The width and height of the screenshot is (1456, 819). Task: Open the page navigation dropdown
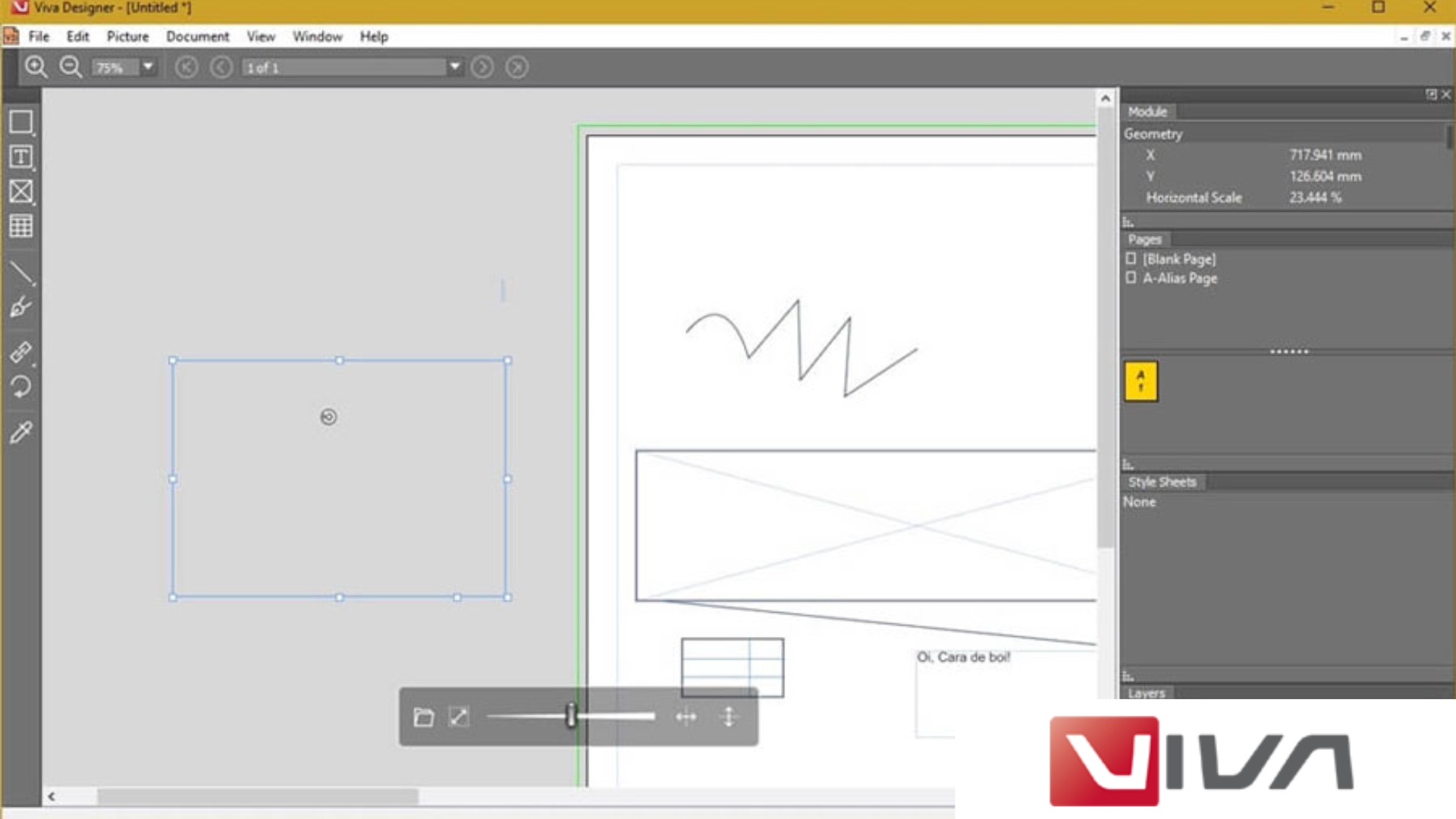pos(453,67)
